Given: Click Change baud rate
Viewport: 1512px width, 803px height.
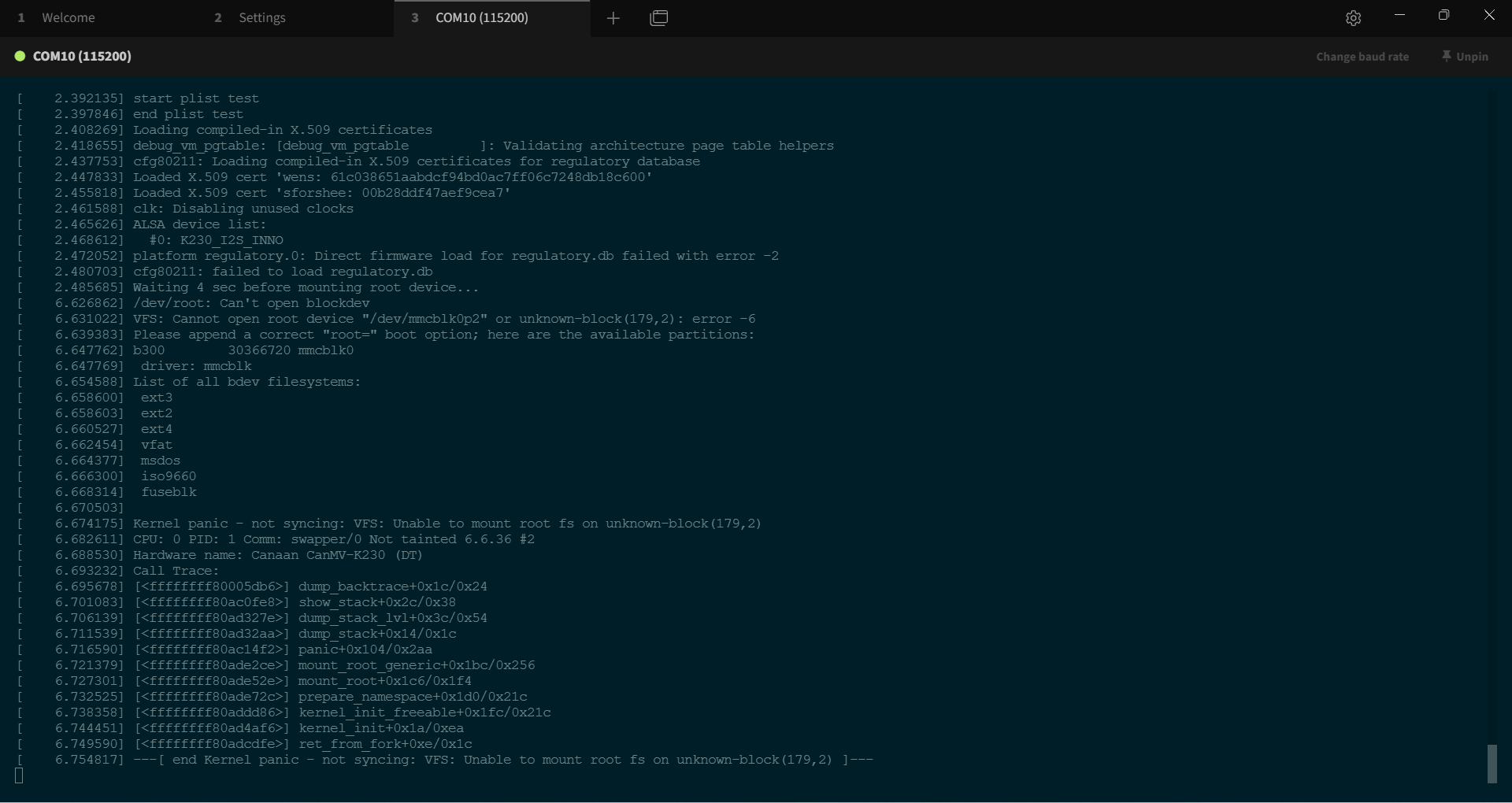Looking at the screenshot, I should coord(1362,57).
